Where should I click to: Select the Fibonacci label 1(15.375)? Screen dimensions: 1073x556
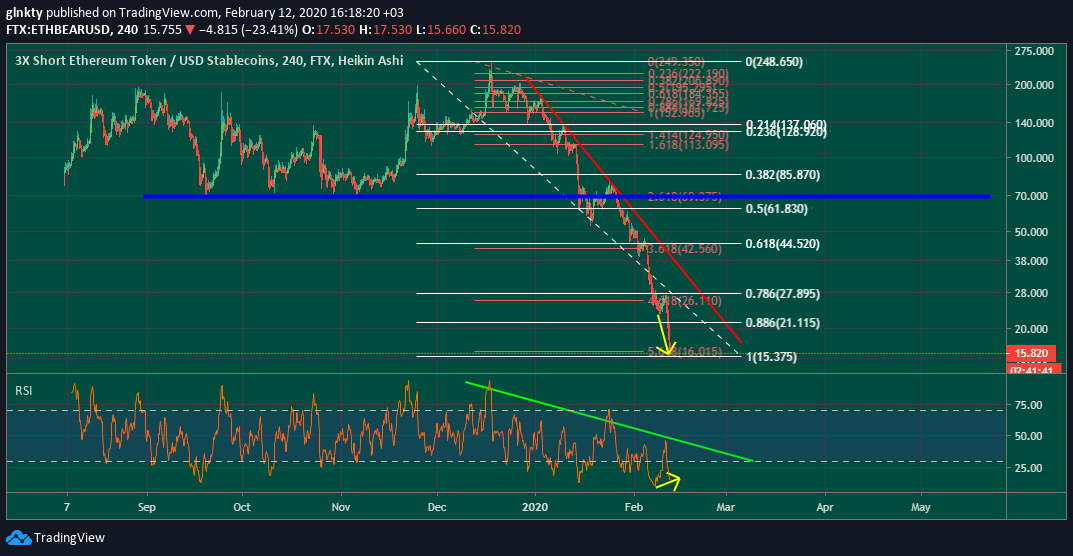pyautogui.click(x=771, y=357)
